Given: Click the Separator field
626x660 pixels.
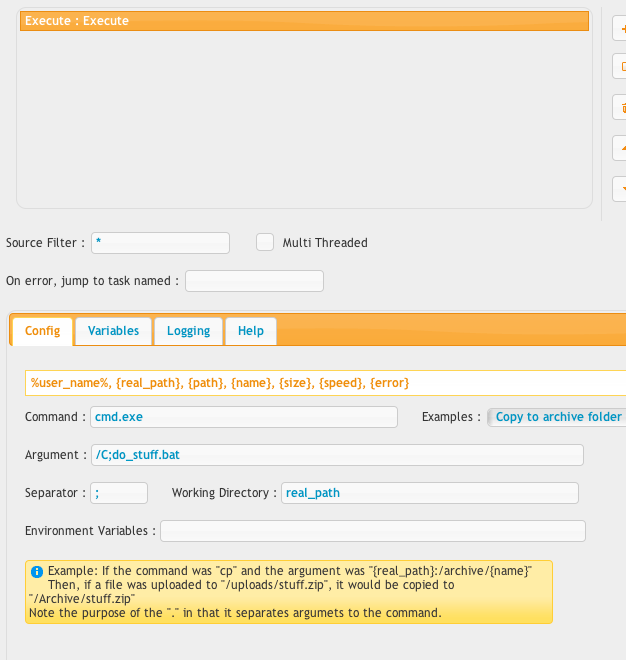Looking at the screenshot, I should pos(119,493).
